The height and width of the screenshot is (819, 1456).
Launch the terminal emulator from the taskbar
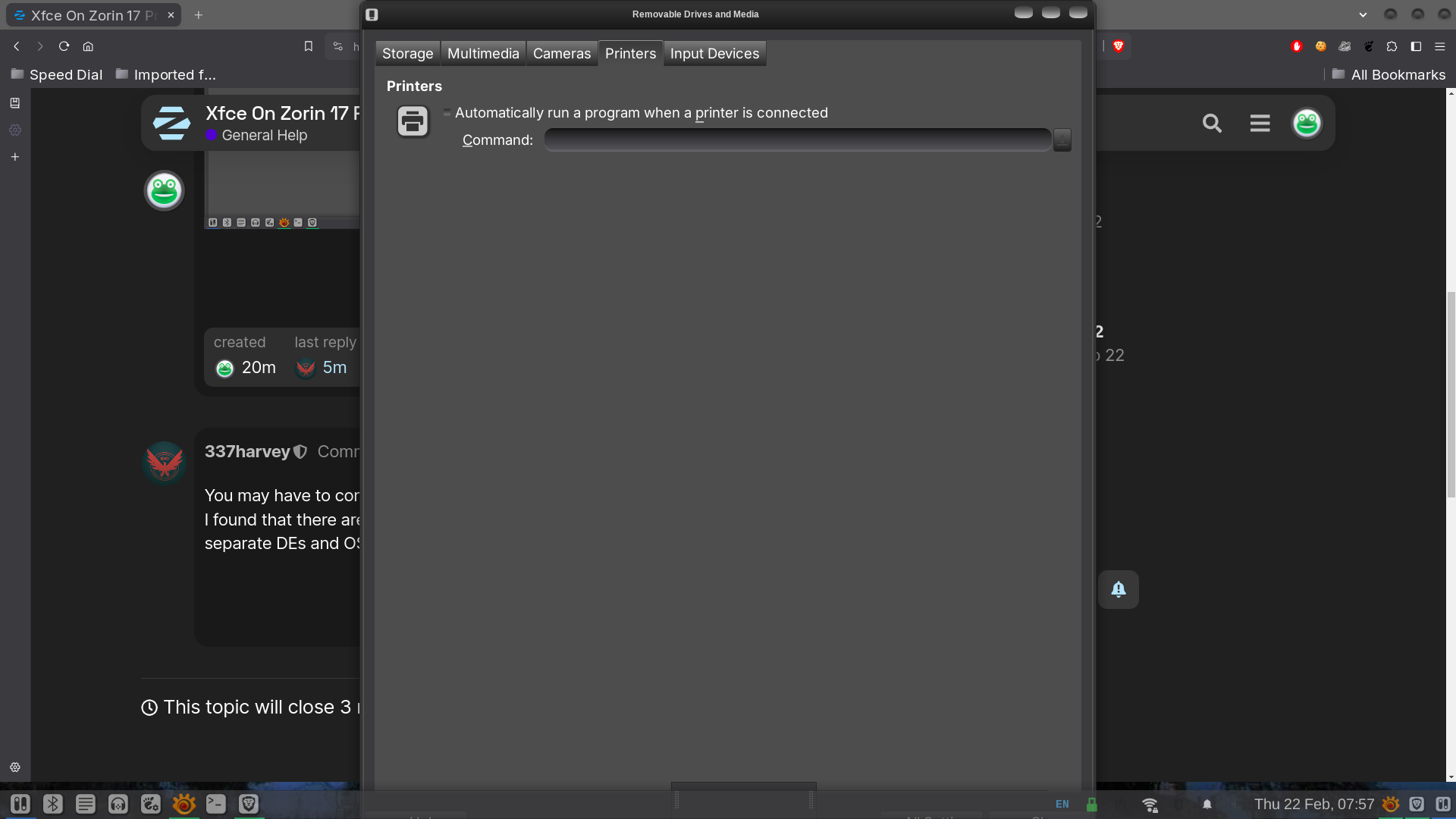pos(216,804)
